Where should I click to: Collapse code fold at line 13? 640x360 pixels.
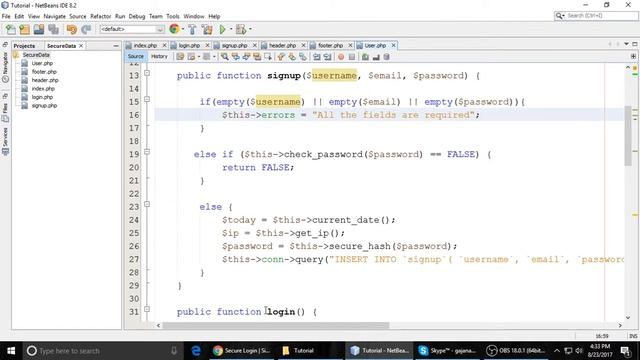(x=147, y=73)
